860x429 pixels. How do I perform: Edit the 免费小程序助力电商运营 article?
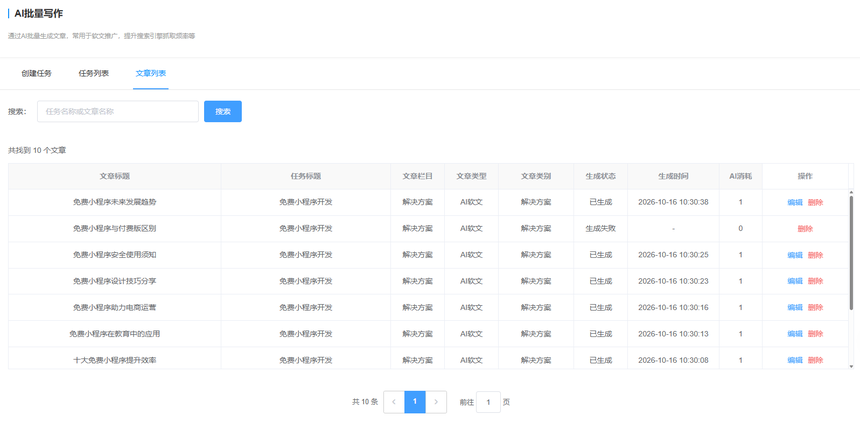point(795,308)
